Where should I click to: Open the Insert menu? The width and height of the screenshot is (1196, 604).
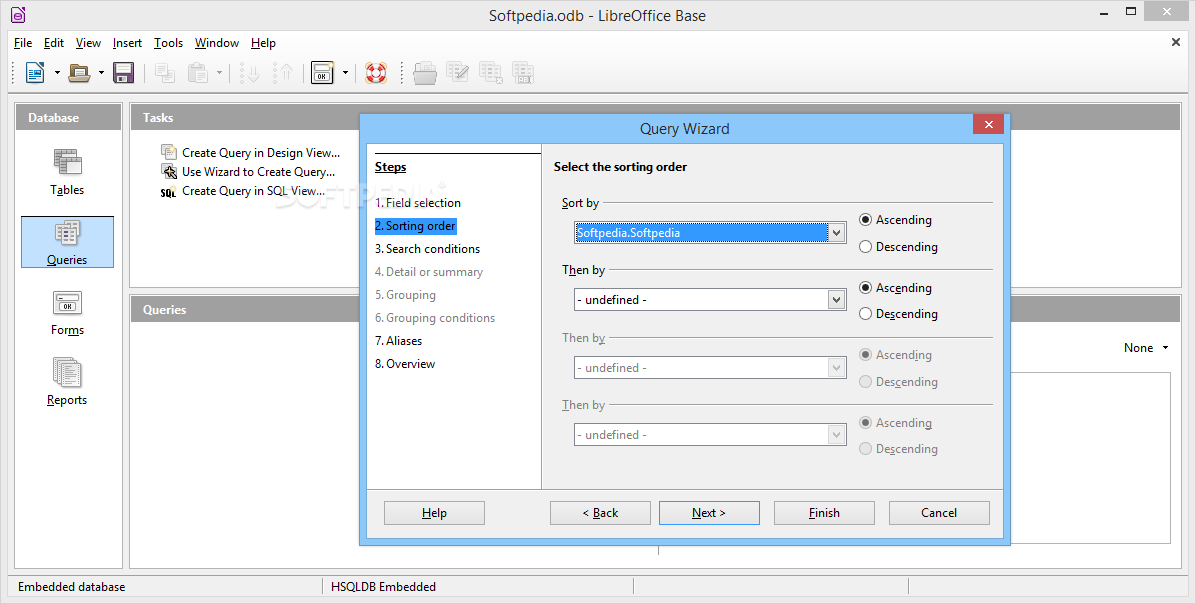pos(127,43)
